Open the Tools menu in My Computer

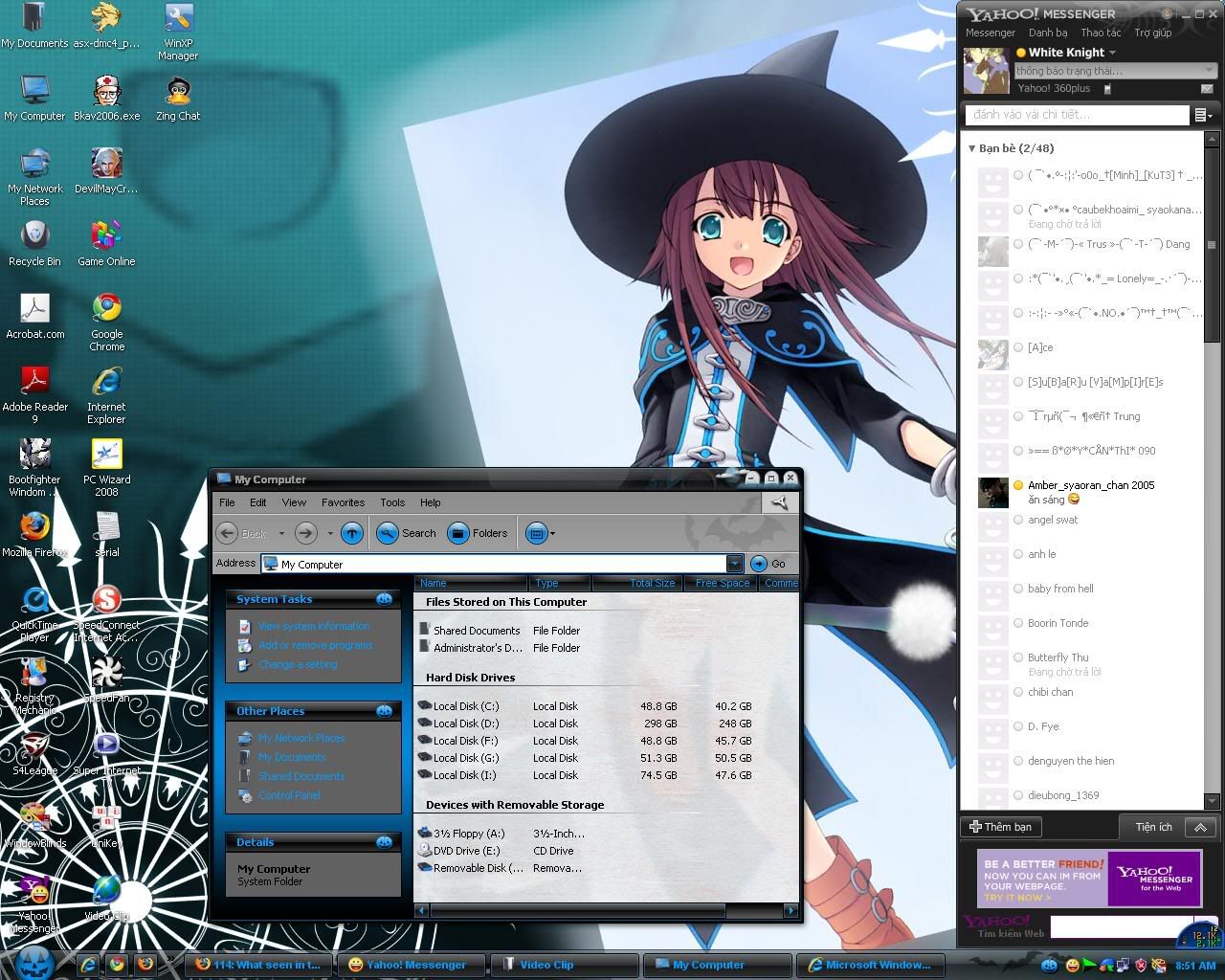pyautogui.click(x=392, y=502)
